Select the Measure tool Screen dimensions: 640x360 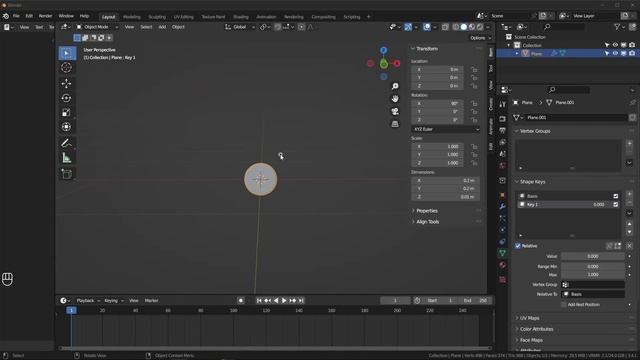pyautogui.click(x=67, y=158)
